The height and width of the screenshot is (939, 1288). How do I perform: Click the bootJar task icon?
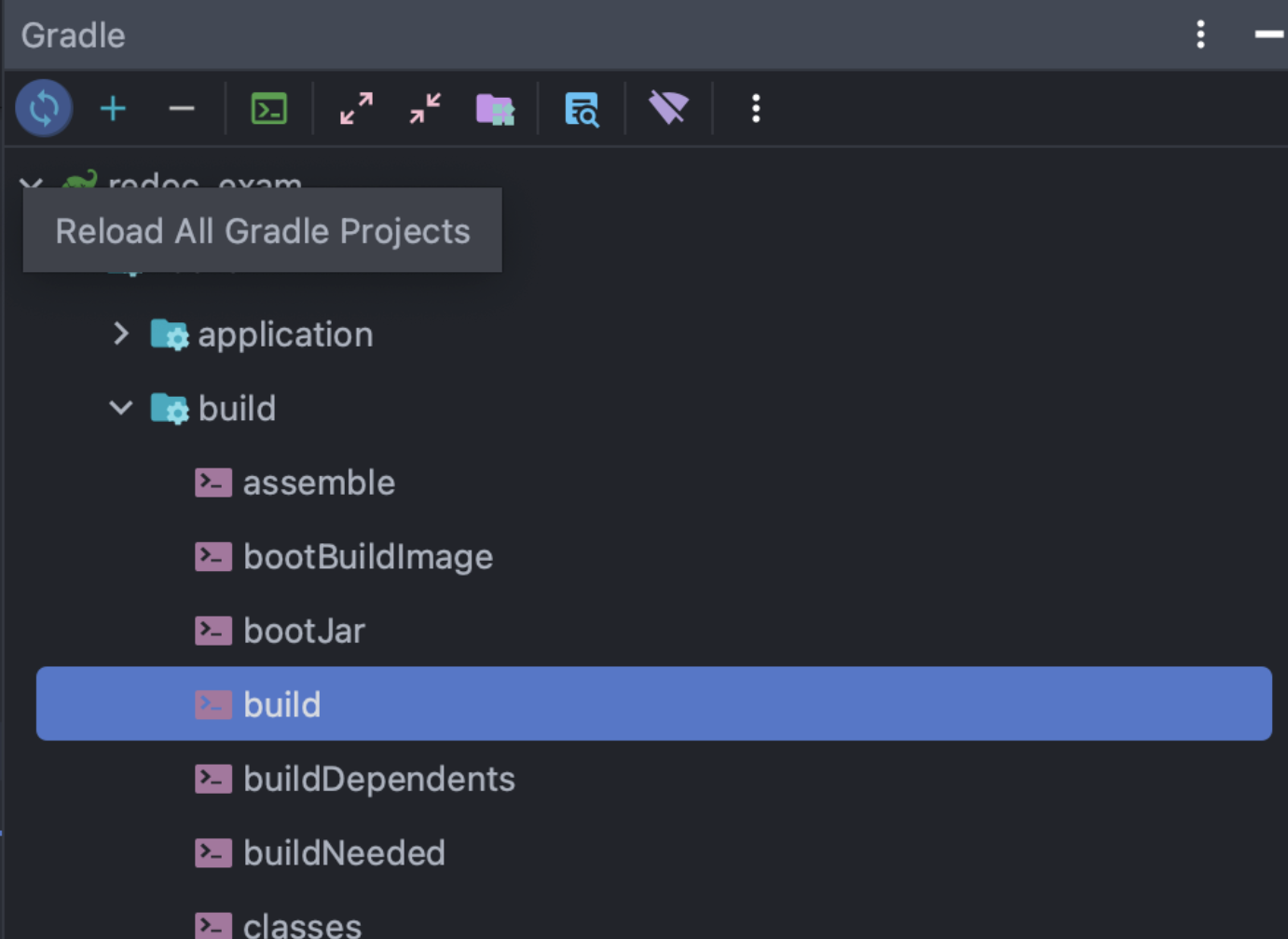click(213, 631)
